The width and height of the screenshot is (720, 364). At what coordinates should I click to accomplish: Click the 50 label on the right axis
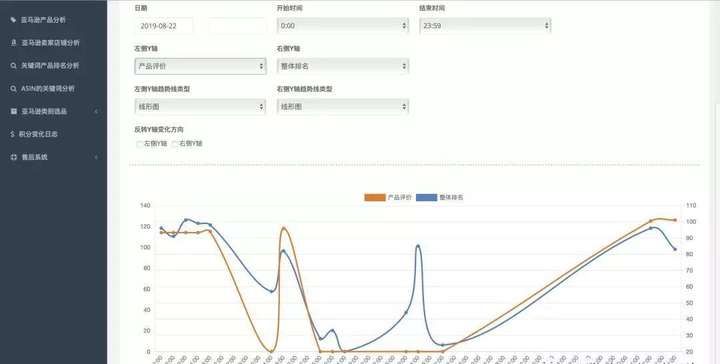point(690,303)
